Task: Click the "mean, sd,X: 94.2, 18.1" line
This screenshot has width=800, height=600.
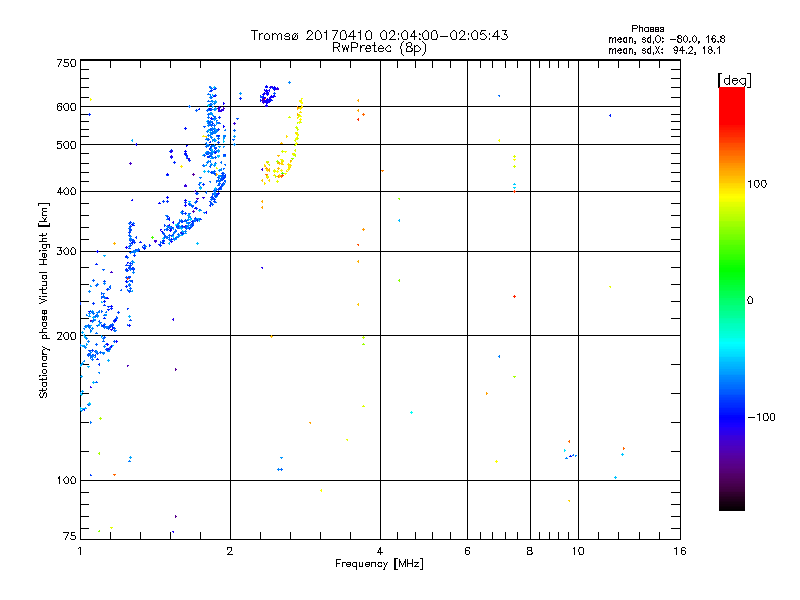Action: tap(664, 50)
